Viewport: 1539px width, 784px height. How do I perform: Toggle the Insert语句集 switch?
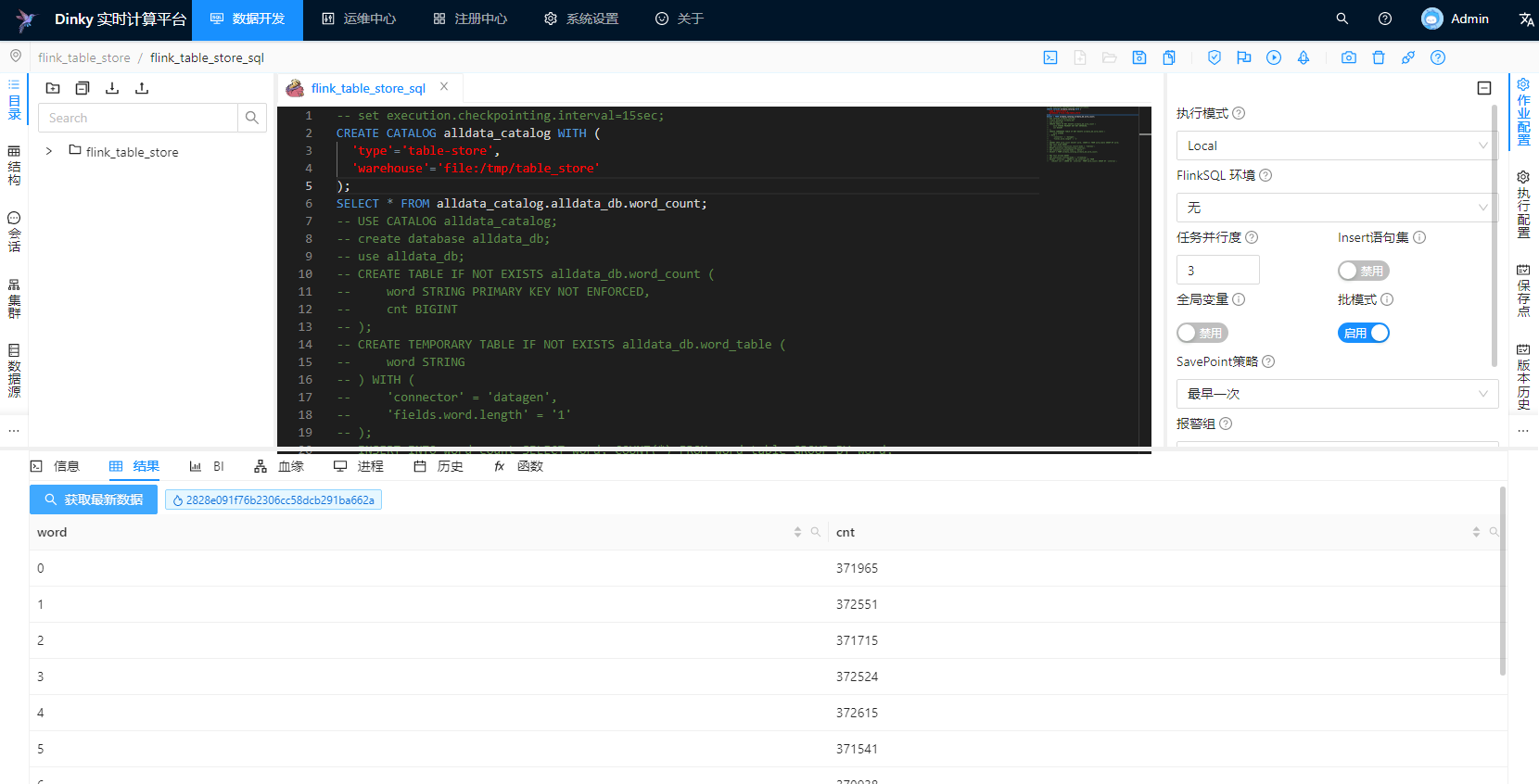(x=1363, y=271)
